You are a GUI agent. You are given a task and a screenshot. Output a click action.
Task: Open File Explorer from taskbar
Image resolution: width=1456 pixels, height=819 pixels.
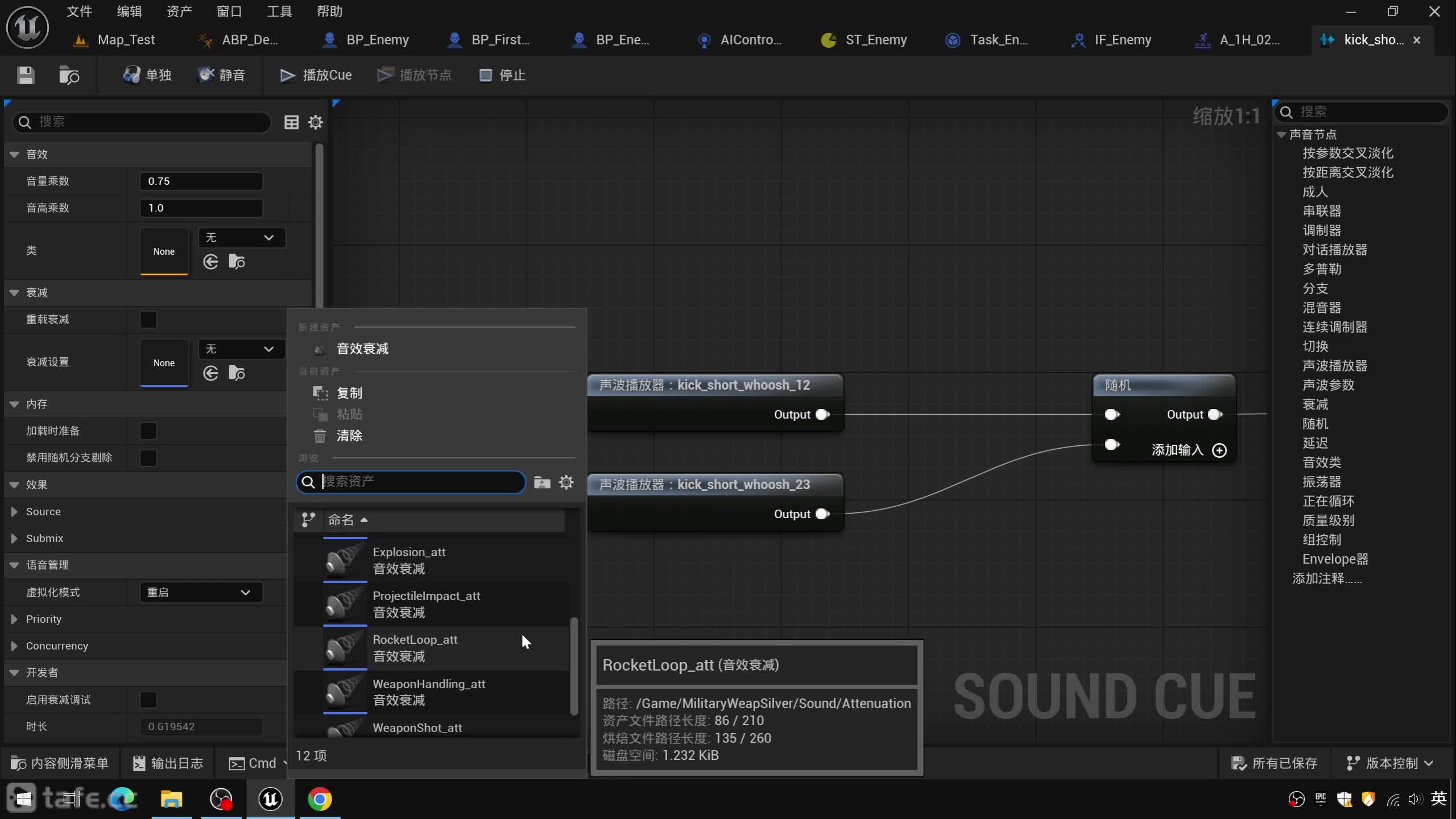[171, 799]
